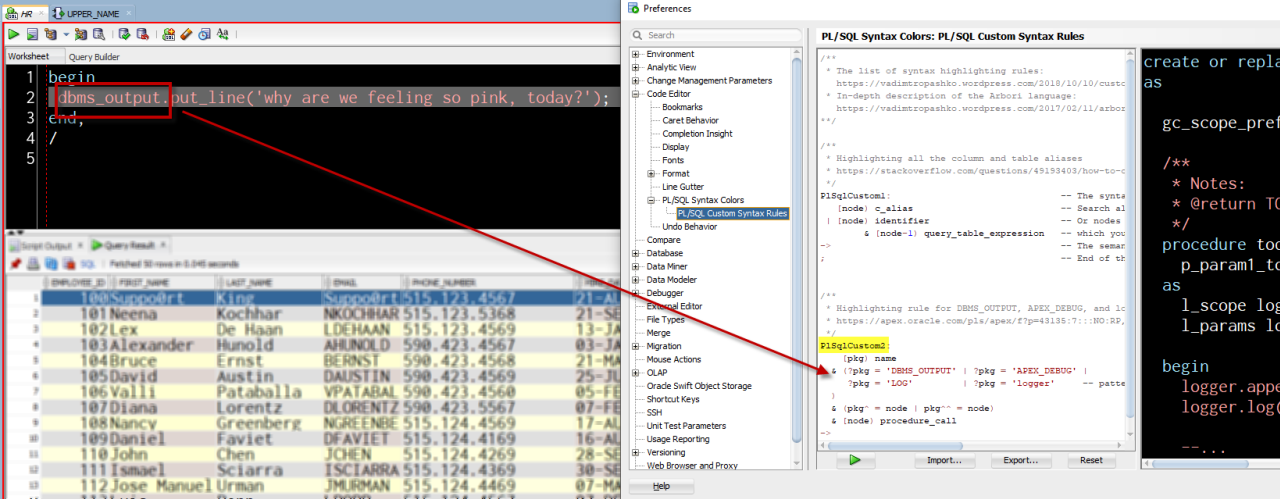
Task: Expand the Migration node
Action: [x=636, y=346]
